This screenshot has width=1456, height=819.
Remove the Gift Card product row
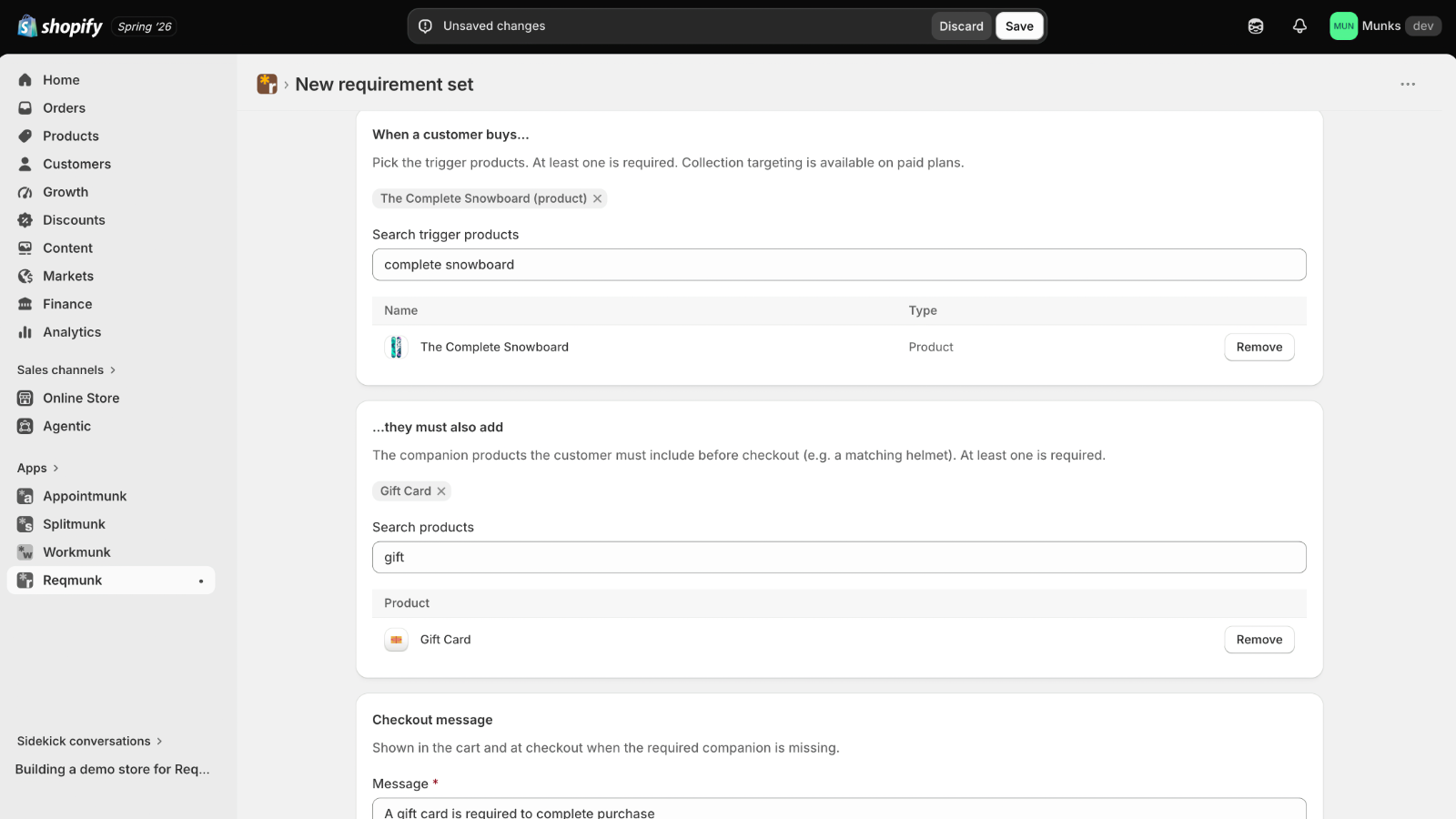[x=1259, y=641]
